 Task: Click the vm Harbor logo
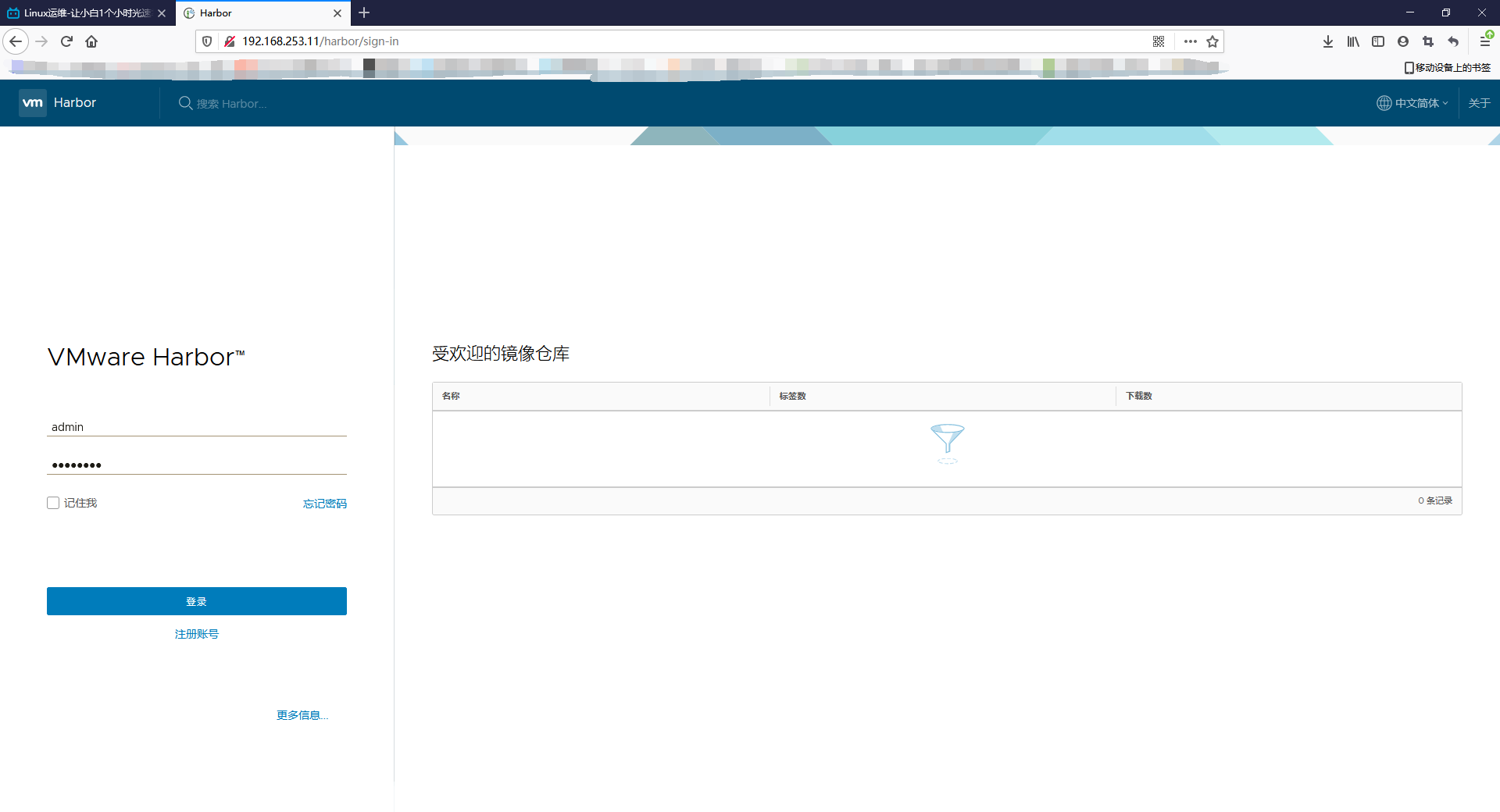33,102
